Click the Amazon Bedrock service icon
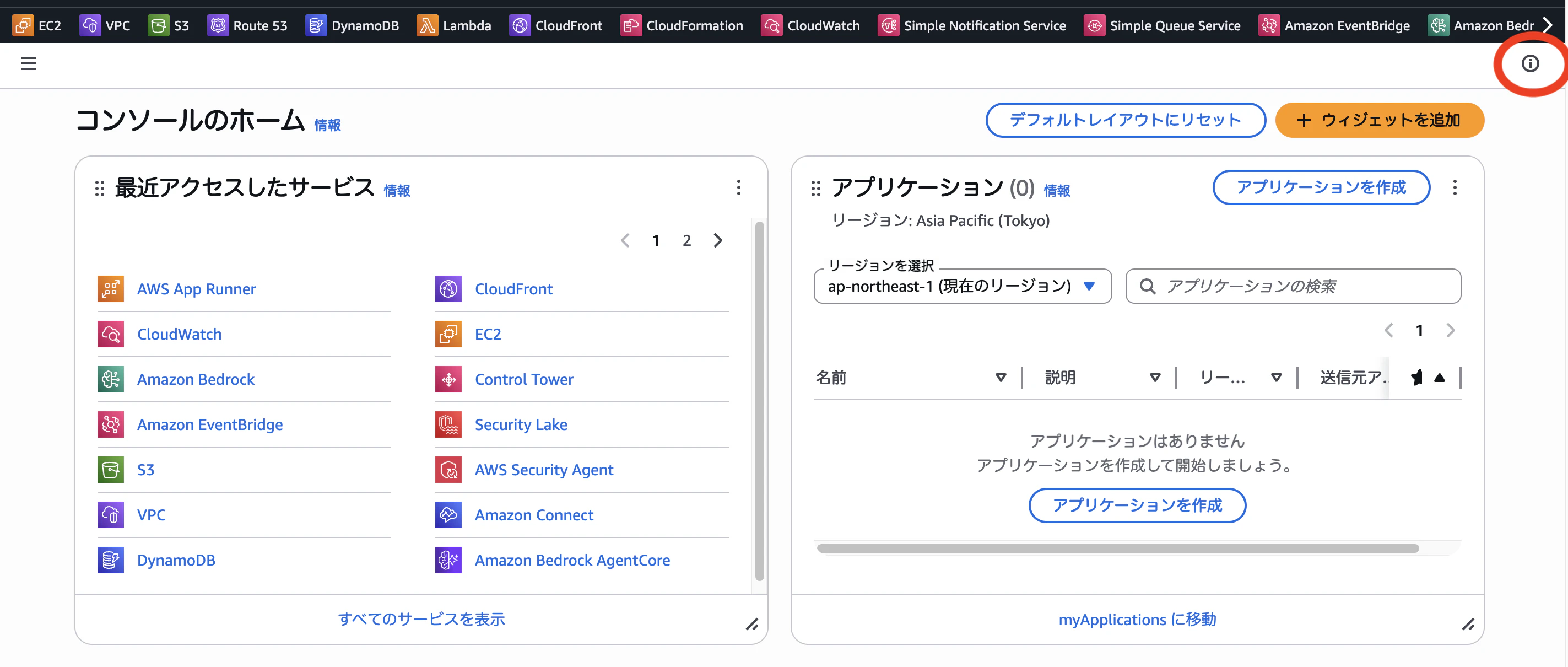This screenshot has width=1568, height=667. click(x=111, y=379)
